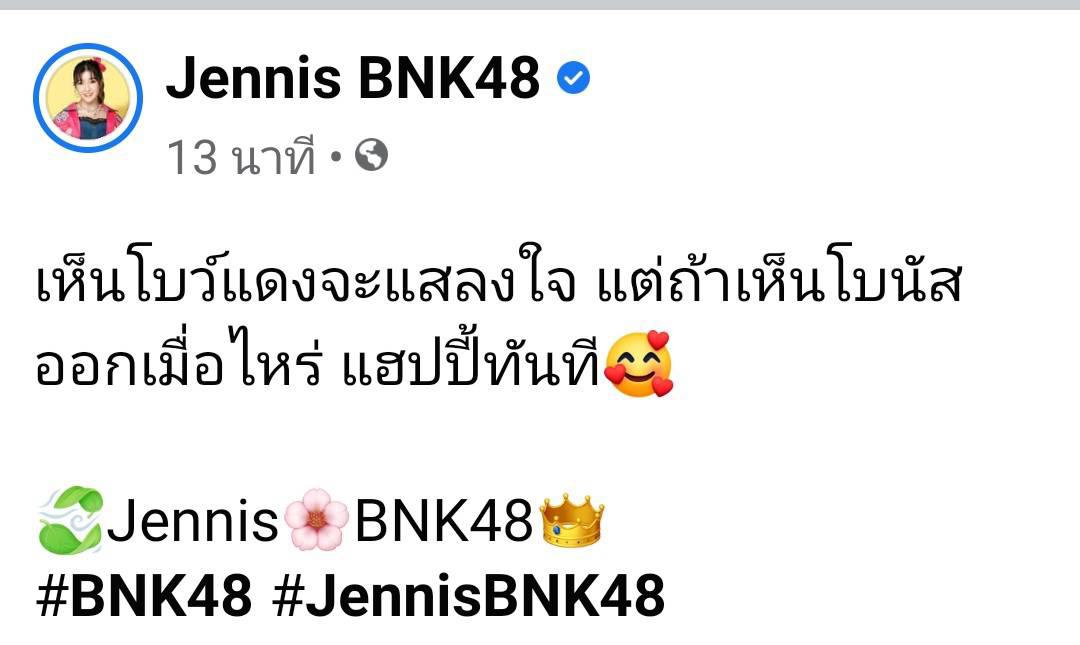Click the word Jennis after the leaf emoji
Screen dimensions: 1080x645
(x=193, y=521)
